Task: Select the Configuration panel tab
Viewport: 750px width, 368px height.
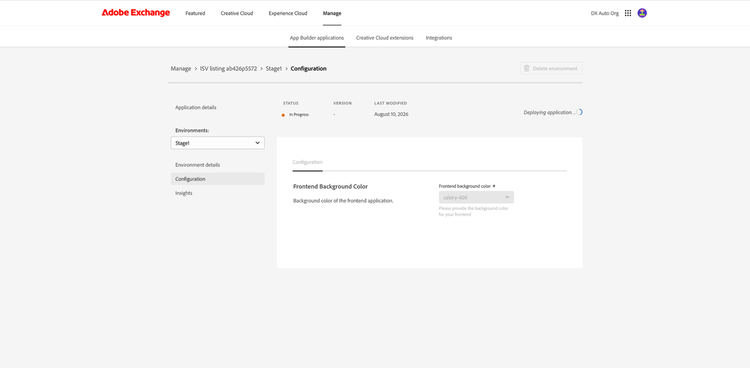Action: pyautogui.click(x=308, y=162)
